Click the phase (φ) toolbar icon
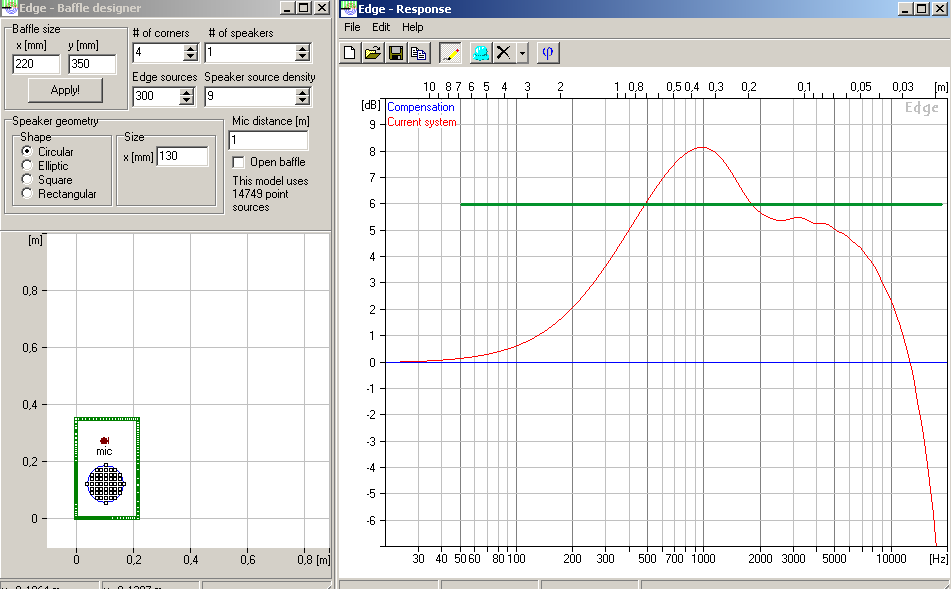This screenshot has height=589, width=951. point(548,52)
